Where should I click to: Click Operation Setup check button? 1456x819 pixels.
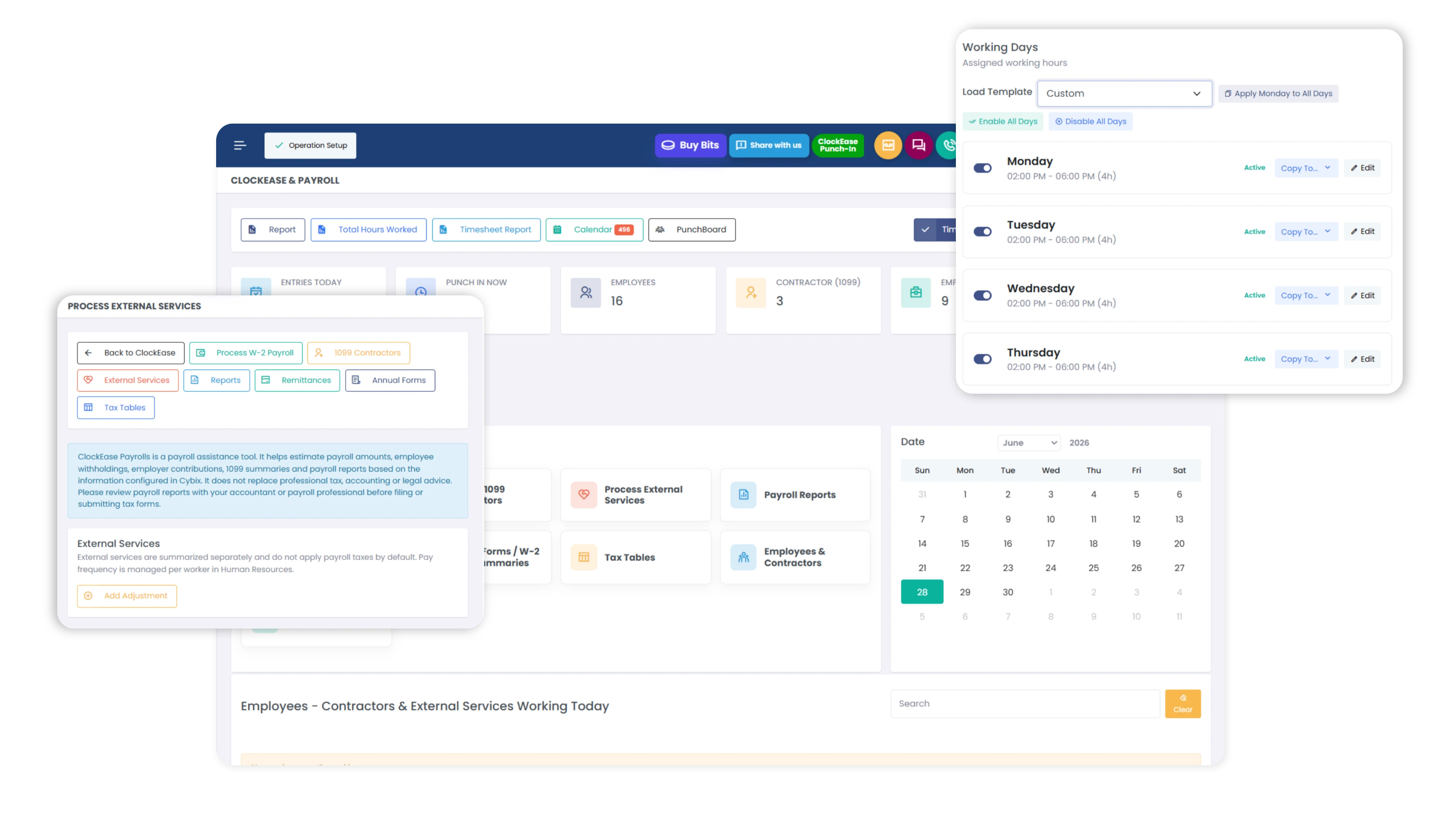tap(310, 145)
